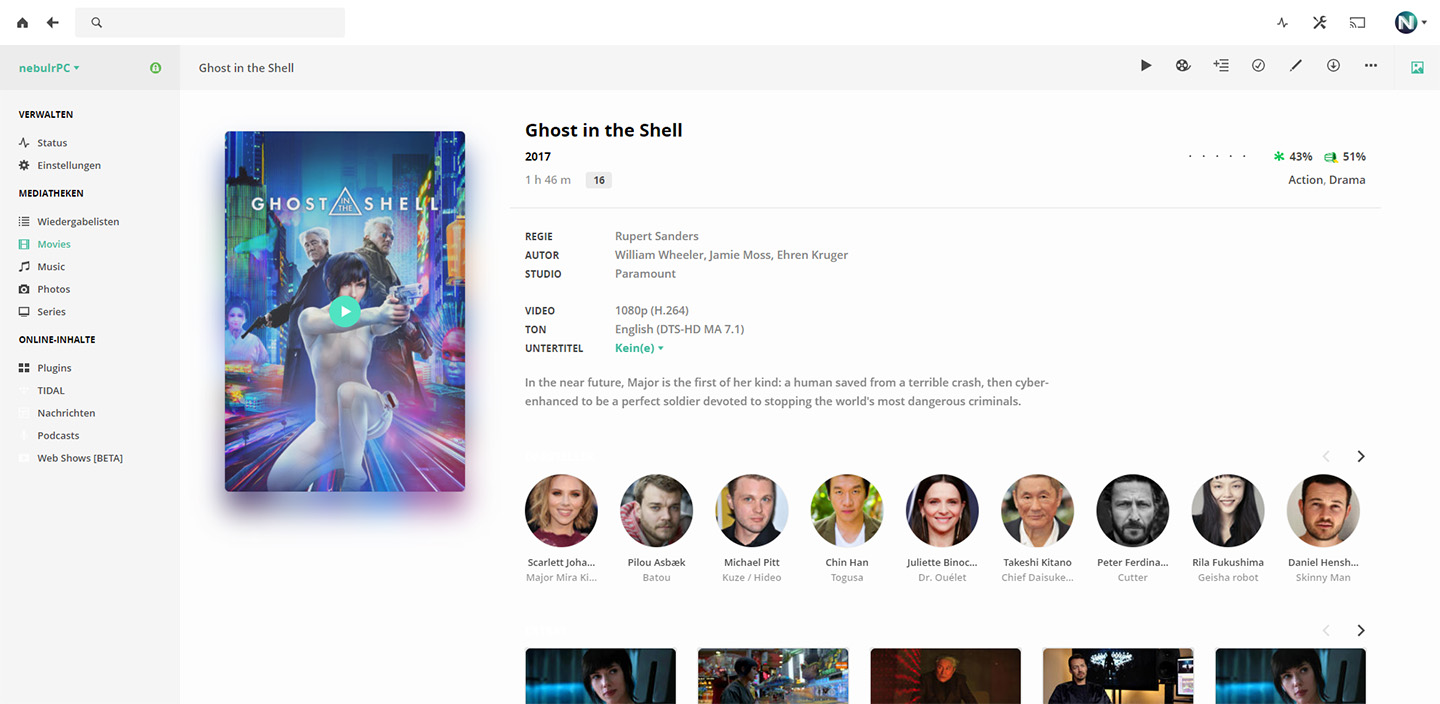Screen dimensions: 1440x704
Task: Open Peter Ferdinando cast photo
Action: [1133, 511]
